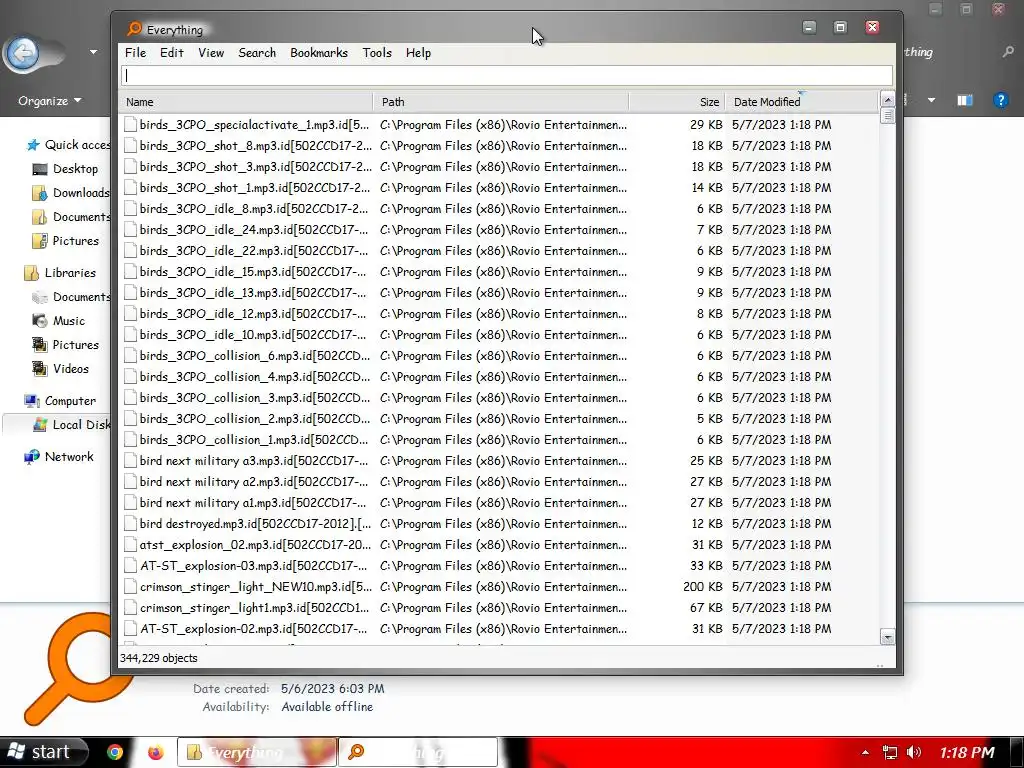Click scrollbar up arrow in Everything results
Image resolution: width=1024 pixels, height=768 pixels.
click(x=887, y=100)
